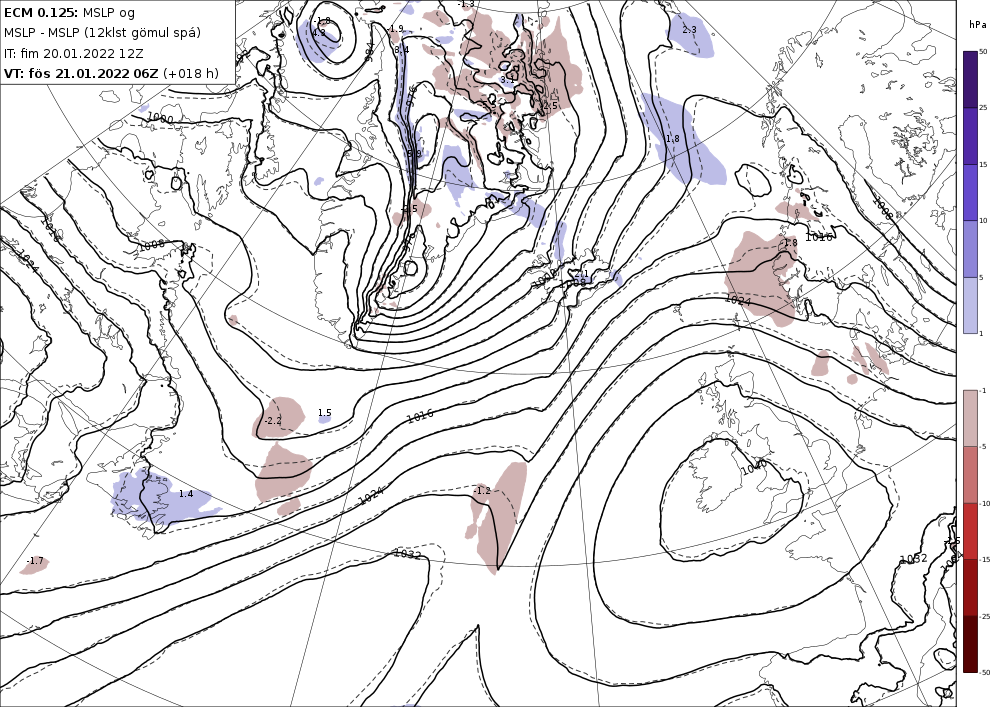Click the '1000' isobar label at upper left
This screenshot has width=1000, height=707.
pyautogui.click(x=160, y=119)
